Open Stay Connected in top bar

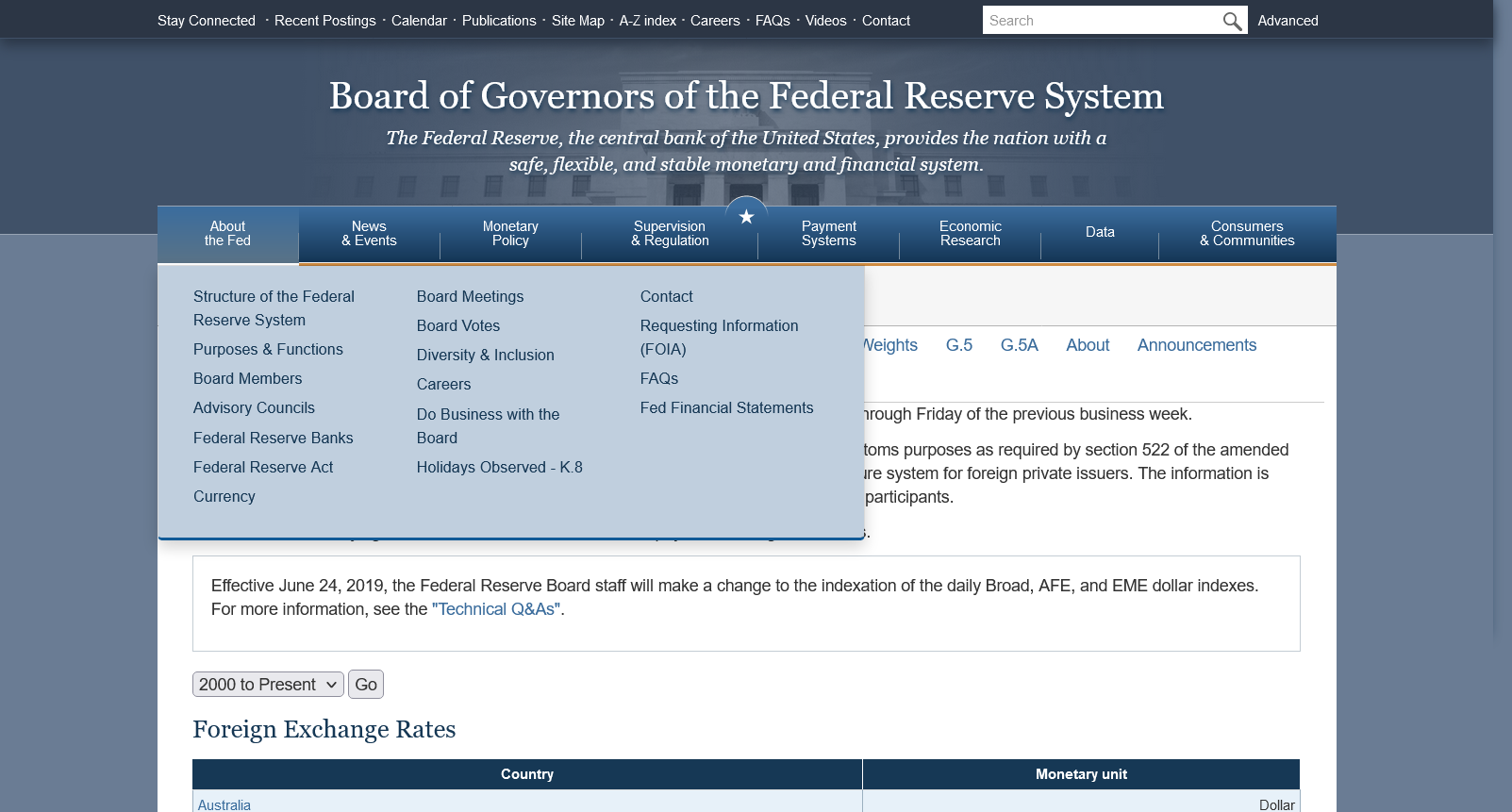point(207,21)
